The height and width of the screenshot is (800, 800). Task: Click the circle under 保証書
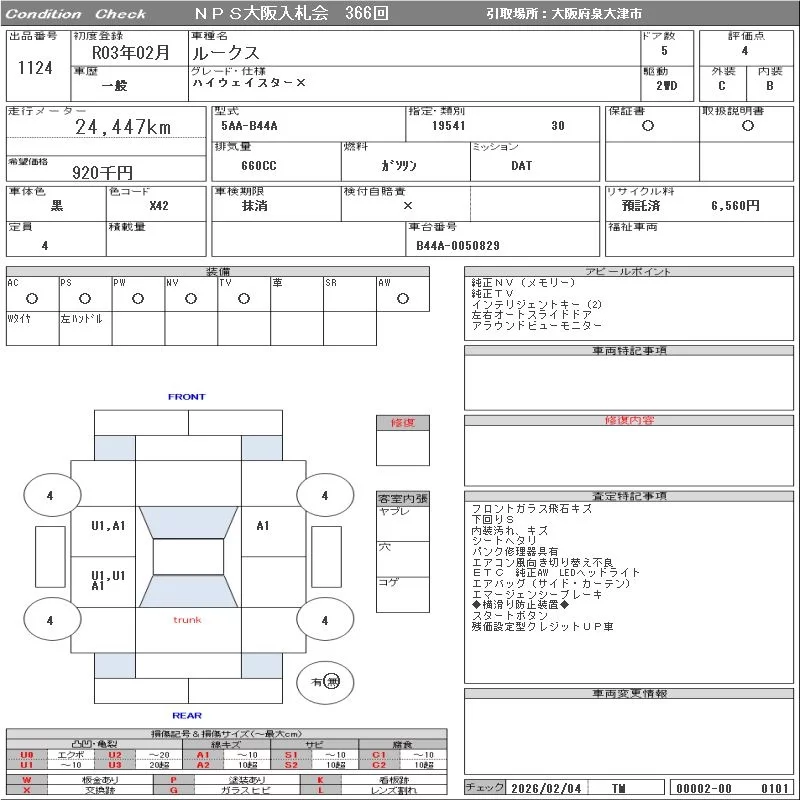pos(648,126)
